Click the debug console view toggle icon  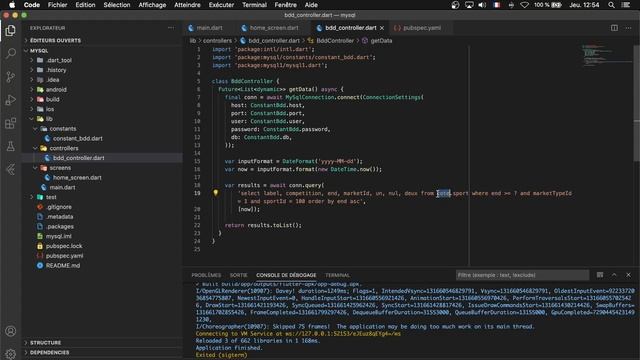pyautogui.click(x=600, y=275)
